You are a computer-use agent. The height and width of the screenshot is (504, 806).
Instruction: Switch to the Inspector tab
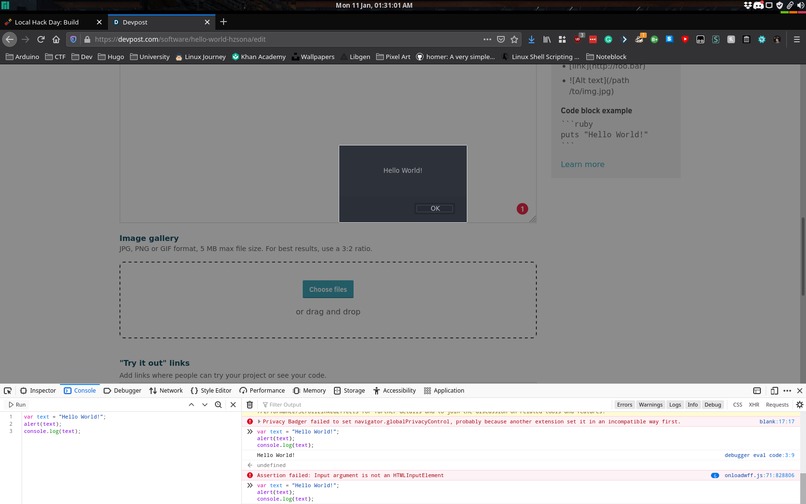click(x=38, y=391)
